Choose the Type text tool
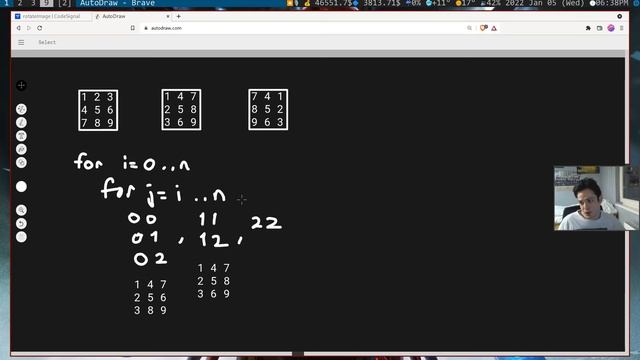Image resolution: width=640 pixels, height=360 pixels. tap(21, 136)
